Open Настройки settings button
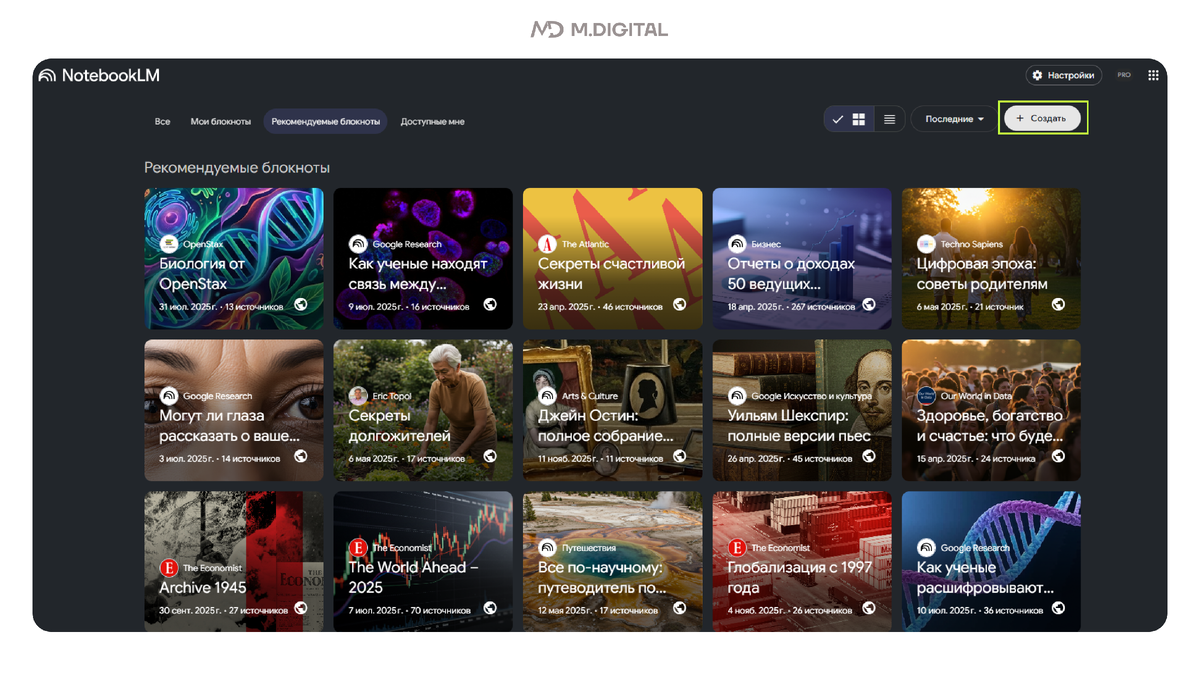The image size is (1200, 675). point(1064,75)
